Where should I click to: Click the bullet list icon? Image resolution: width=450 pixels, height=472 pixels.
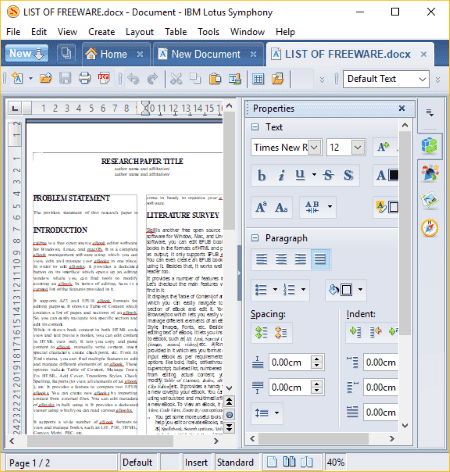(x=261, y=289)
